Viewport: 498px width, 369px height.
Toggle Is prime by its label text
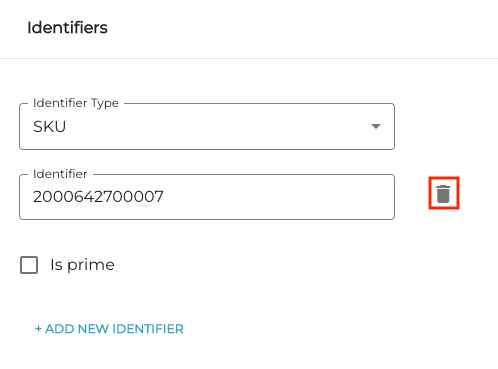(82, 265)
